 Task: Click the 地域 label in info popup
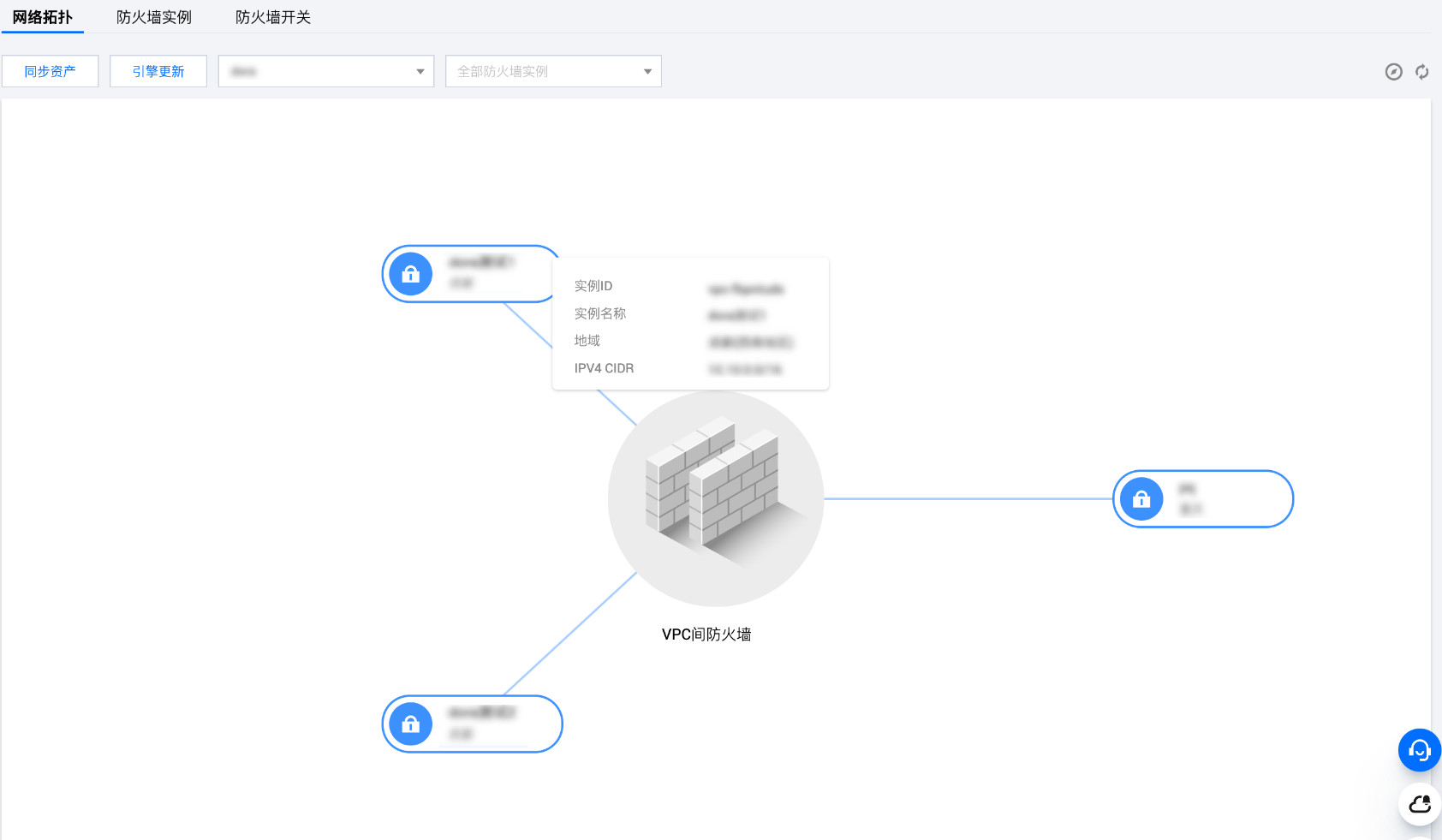587,341
